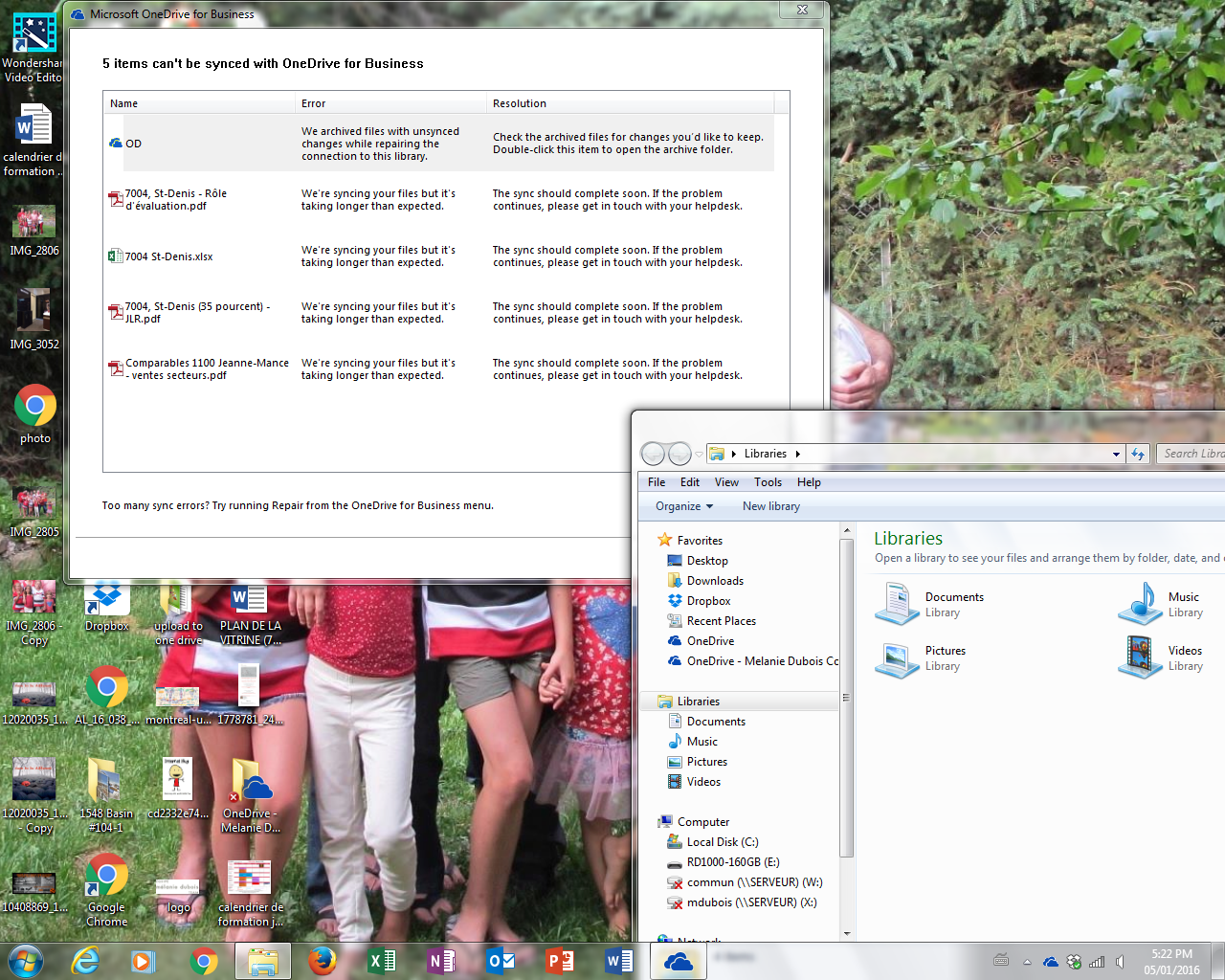
Task: Click the New library button
Action: pyautogui.click(x=770, y=506)
